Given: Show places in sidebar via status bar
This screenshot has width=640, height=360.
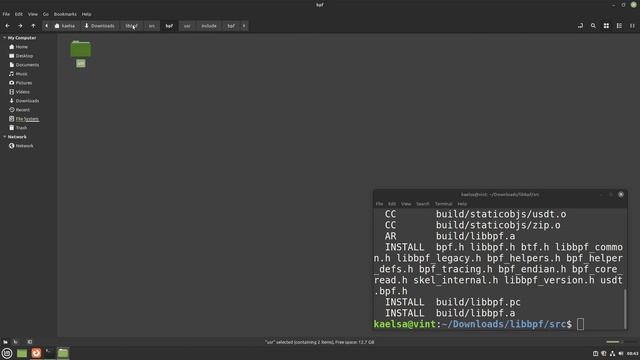Looking at the screenshot, I should coord(5,342).
